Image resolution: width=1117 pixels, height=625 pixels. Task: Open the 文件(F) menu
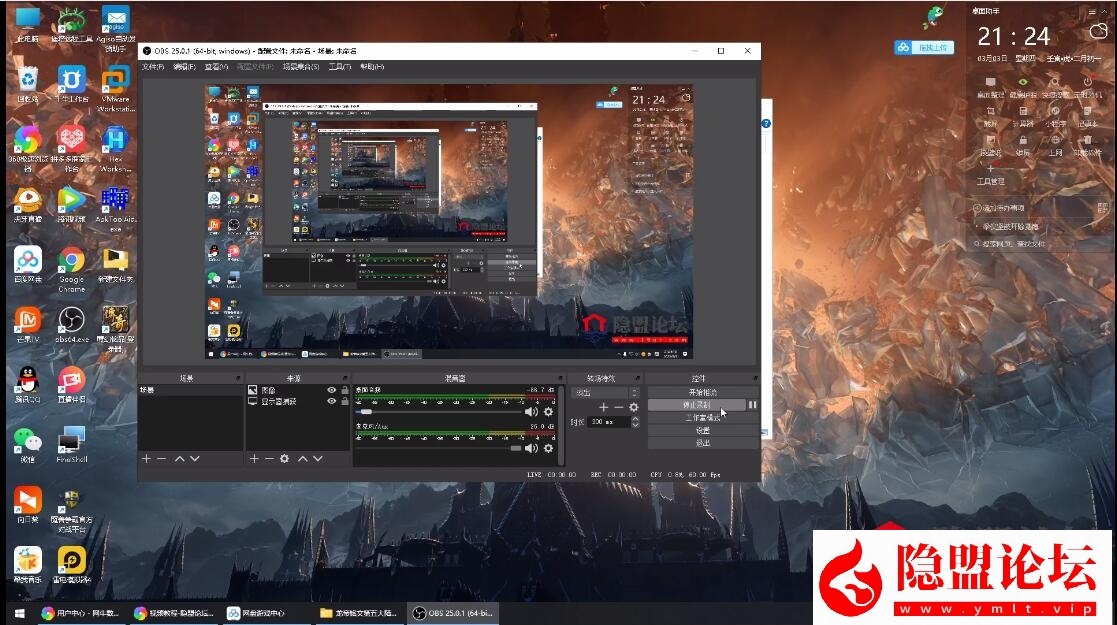point(153,67)
